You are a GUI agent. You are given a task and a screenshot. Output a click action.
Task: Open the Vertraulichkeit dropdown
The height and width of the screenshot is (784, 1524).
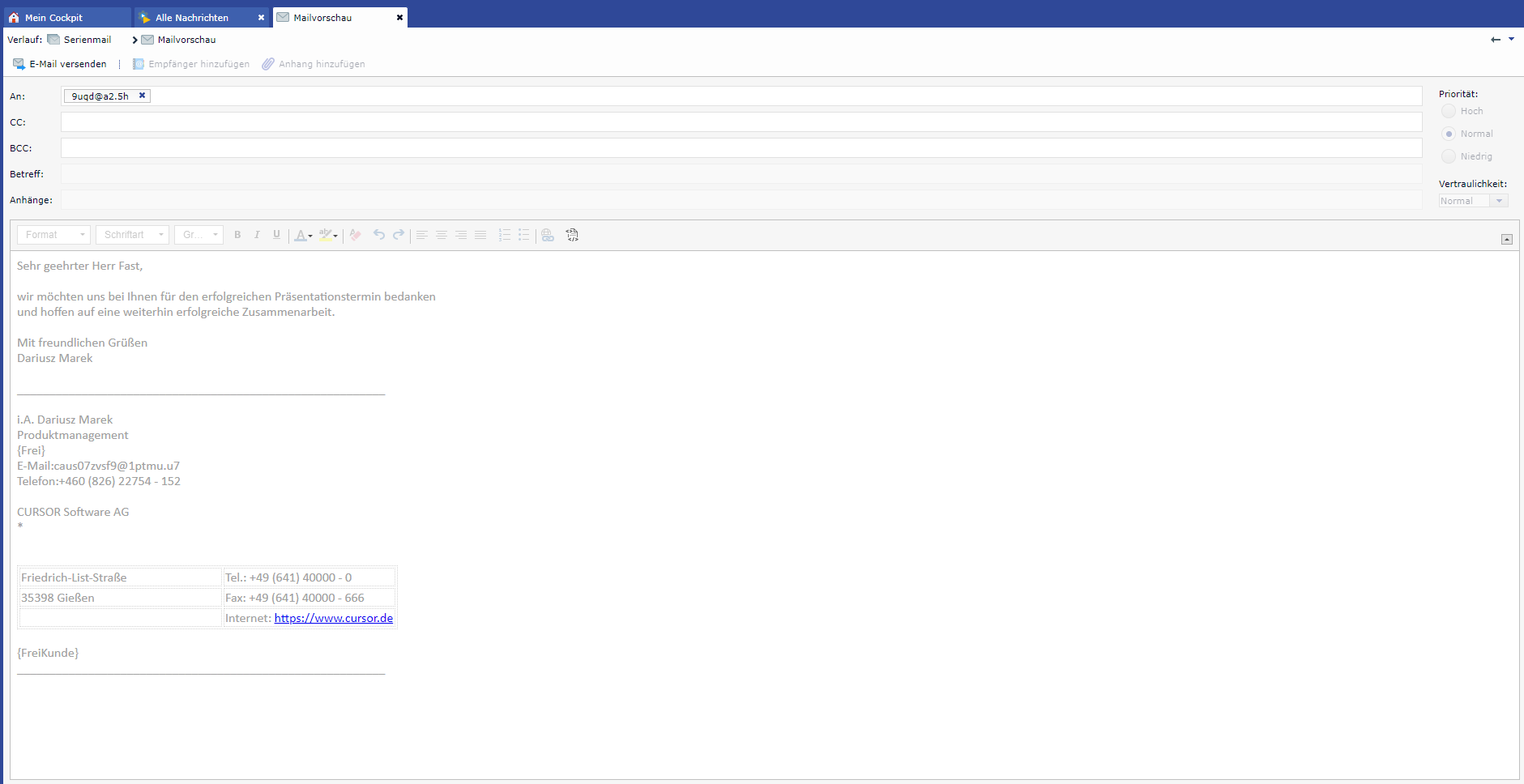(x=1473, y=201)
